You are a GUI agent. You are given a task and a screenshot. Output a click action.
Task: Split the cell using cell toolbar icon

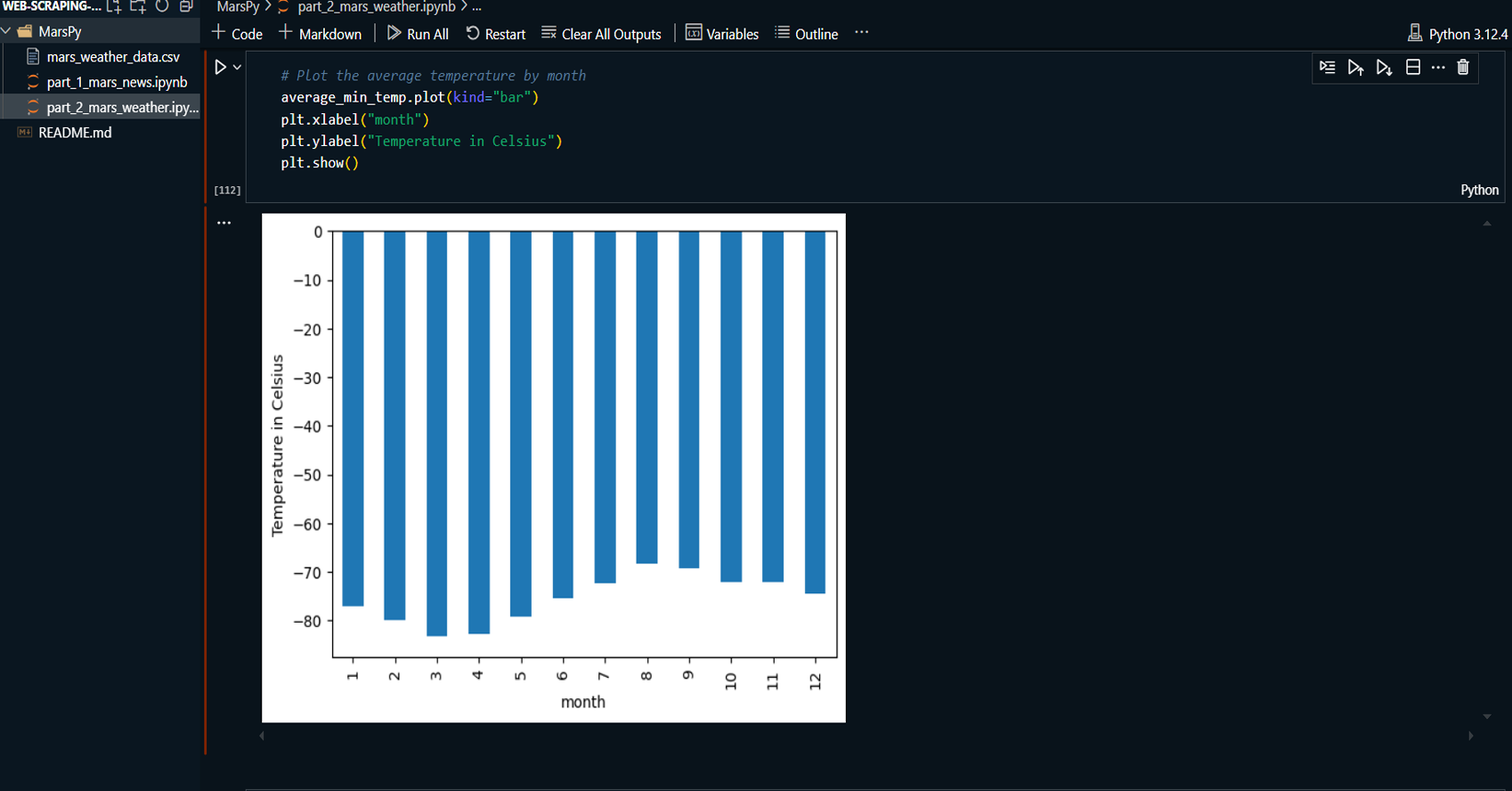point(1412,68)
